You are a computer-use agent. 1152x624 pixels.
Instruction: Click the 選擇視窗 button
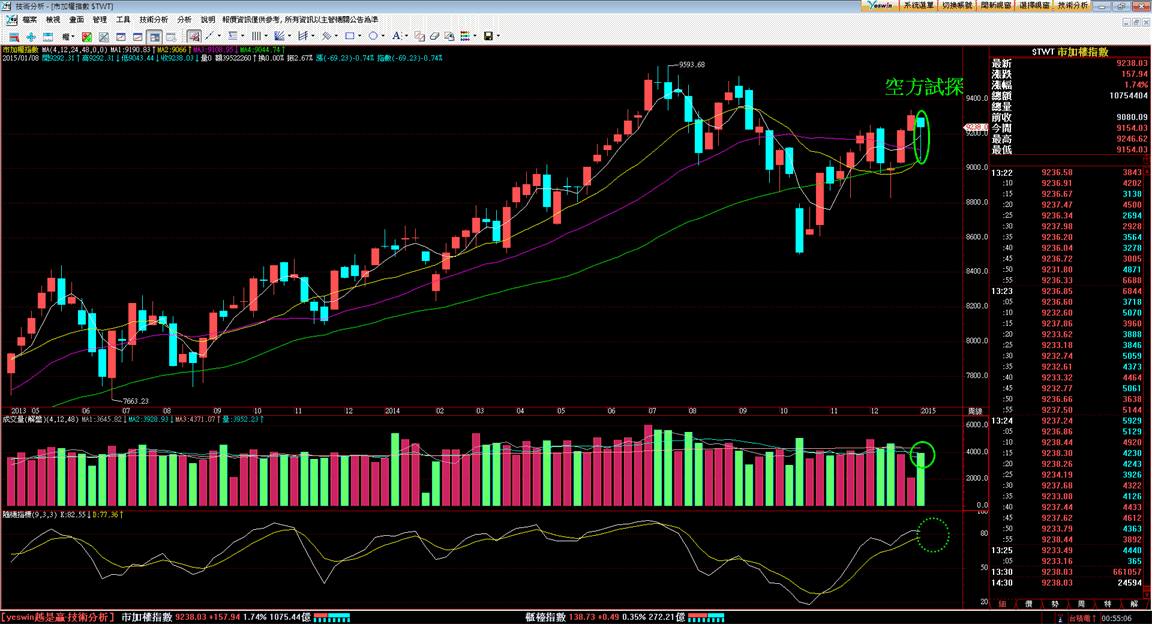(x=1034, y=5)
